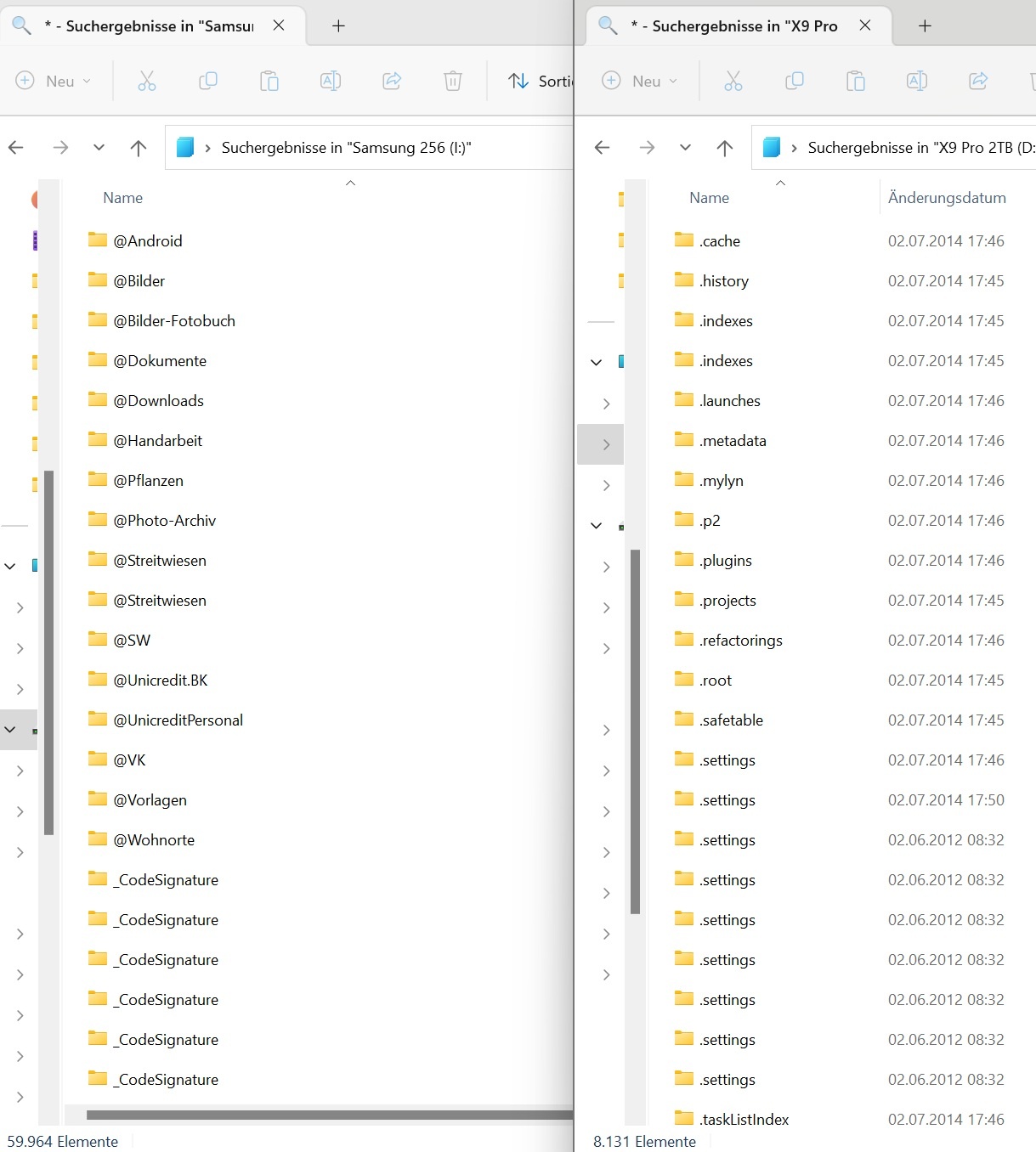Screen dimensions: 1036x1152
Task: Go back in X9 Pro window
Action: tap(603, 148)
